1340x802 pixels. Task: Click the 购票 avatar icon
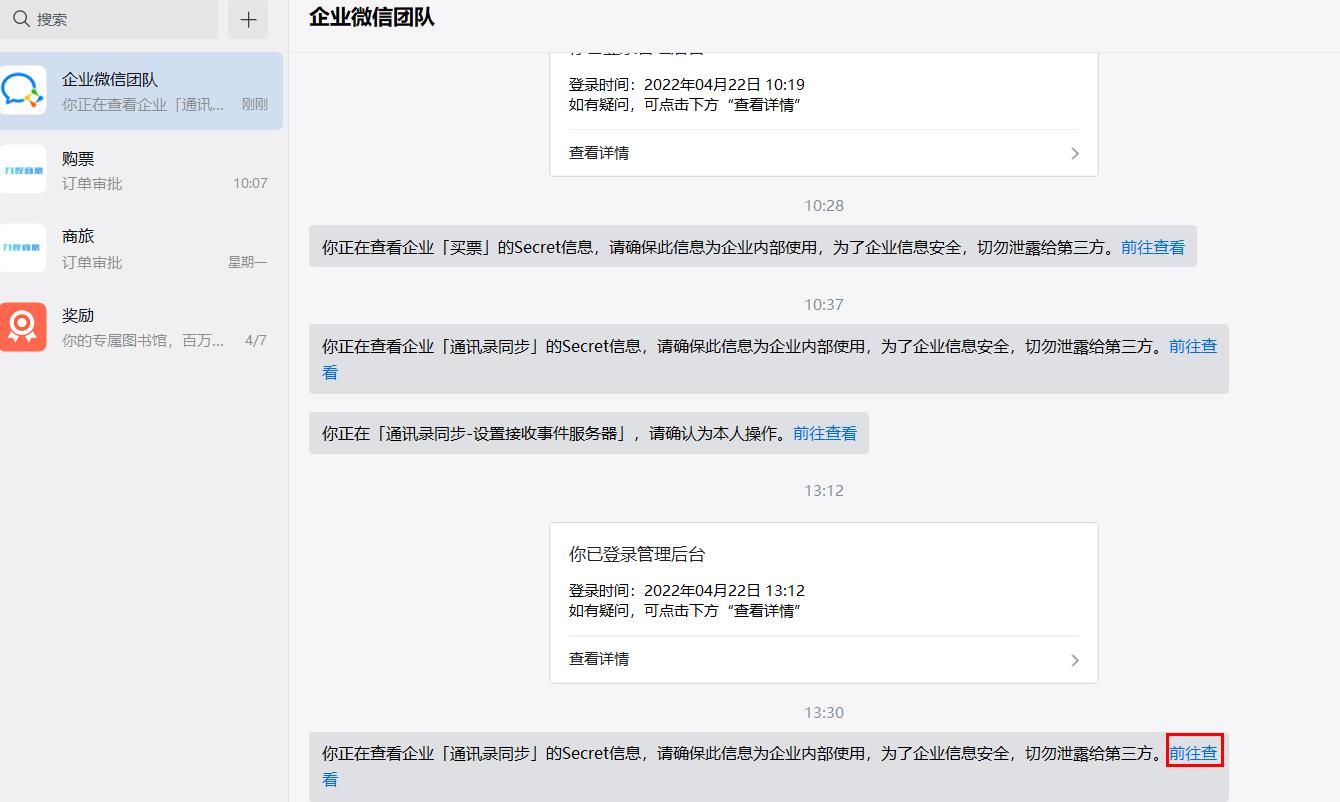pyautogui.click(x=23, y=170)
